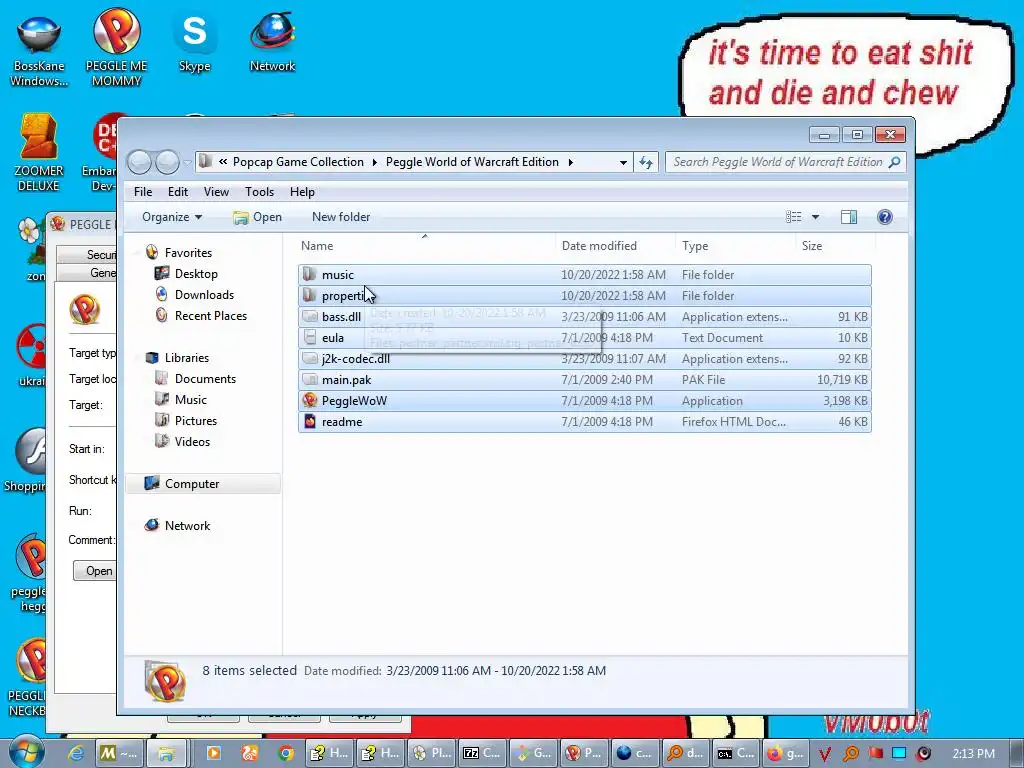Click the red V tray icon
The image size is (1024, 768).
coord(824,754)
